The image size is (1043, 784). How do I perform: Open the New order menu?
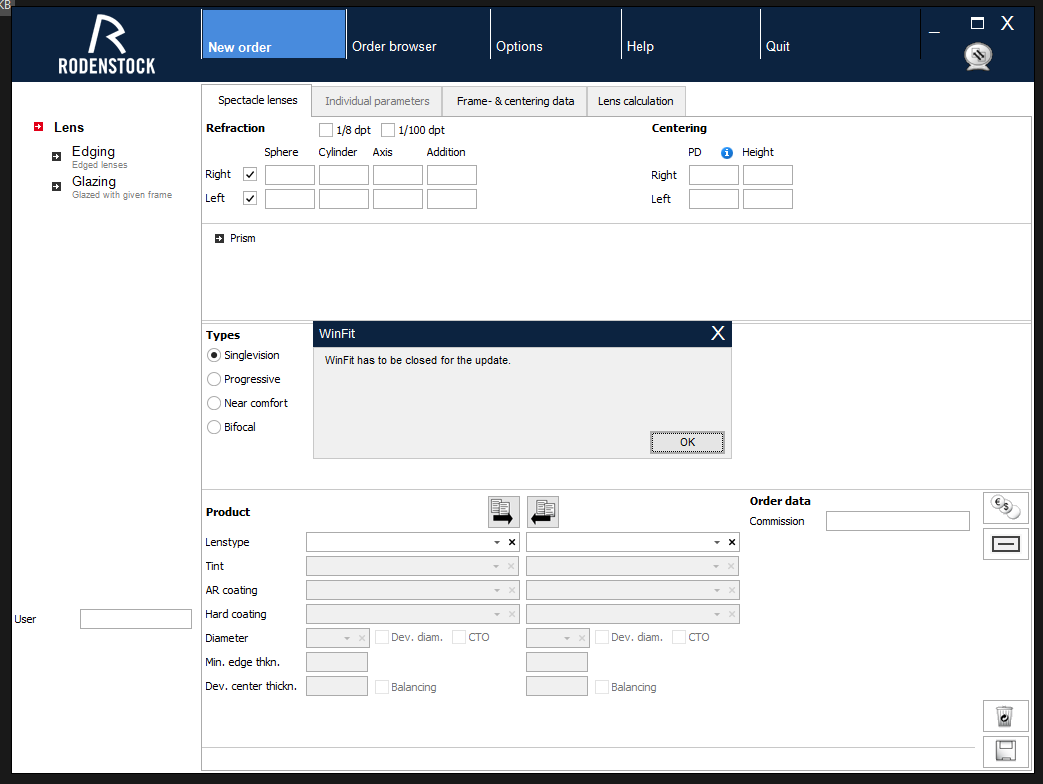(x=273, y=34)
